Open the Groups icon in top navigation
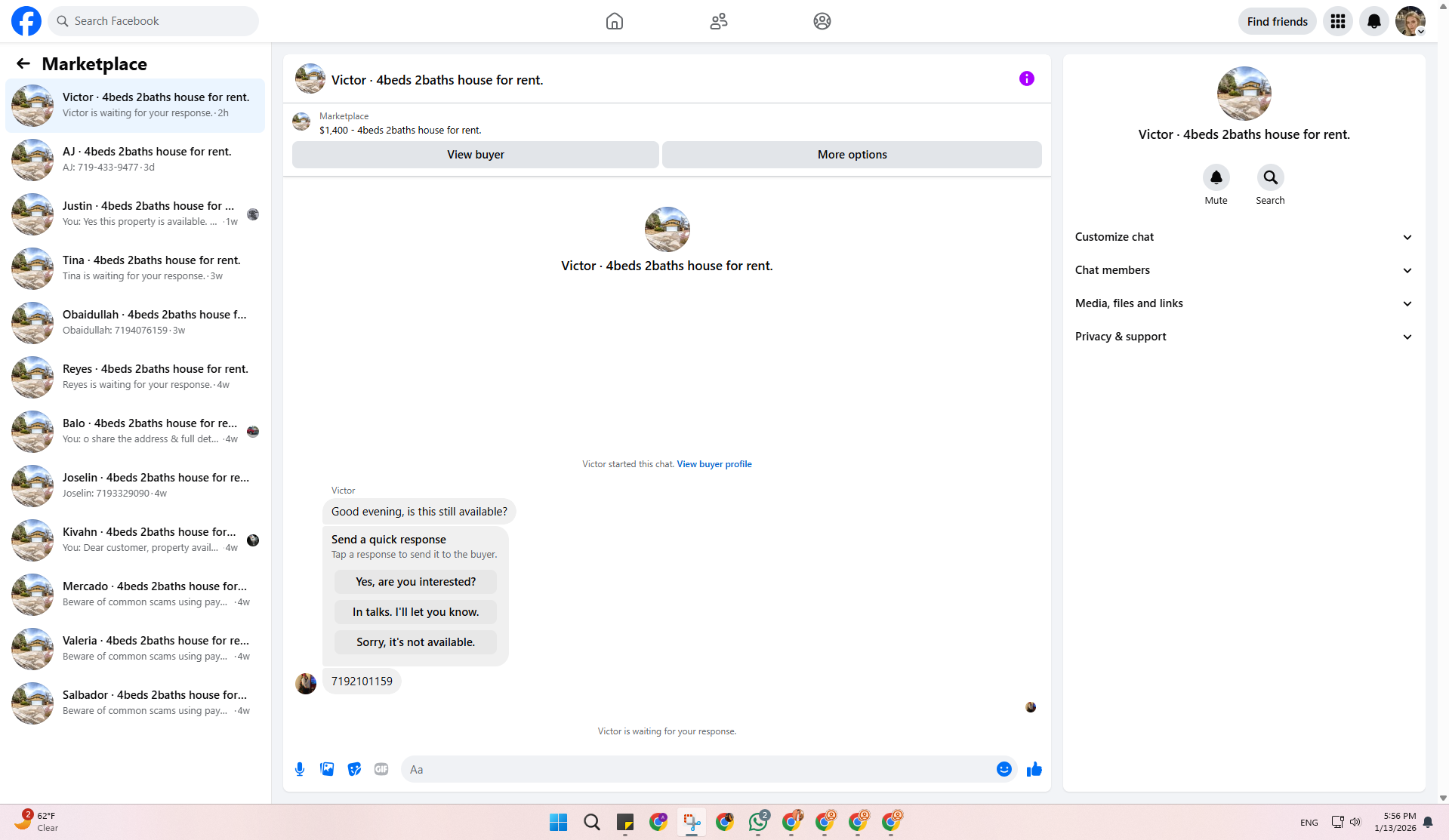1449x840 pixels. tap(822, 21)
